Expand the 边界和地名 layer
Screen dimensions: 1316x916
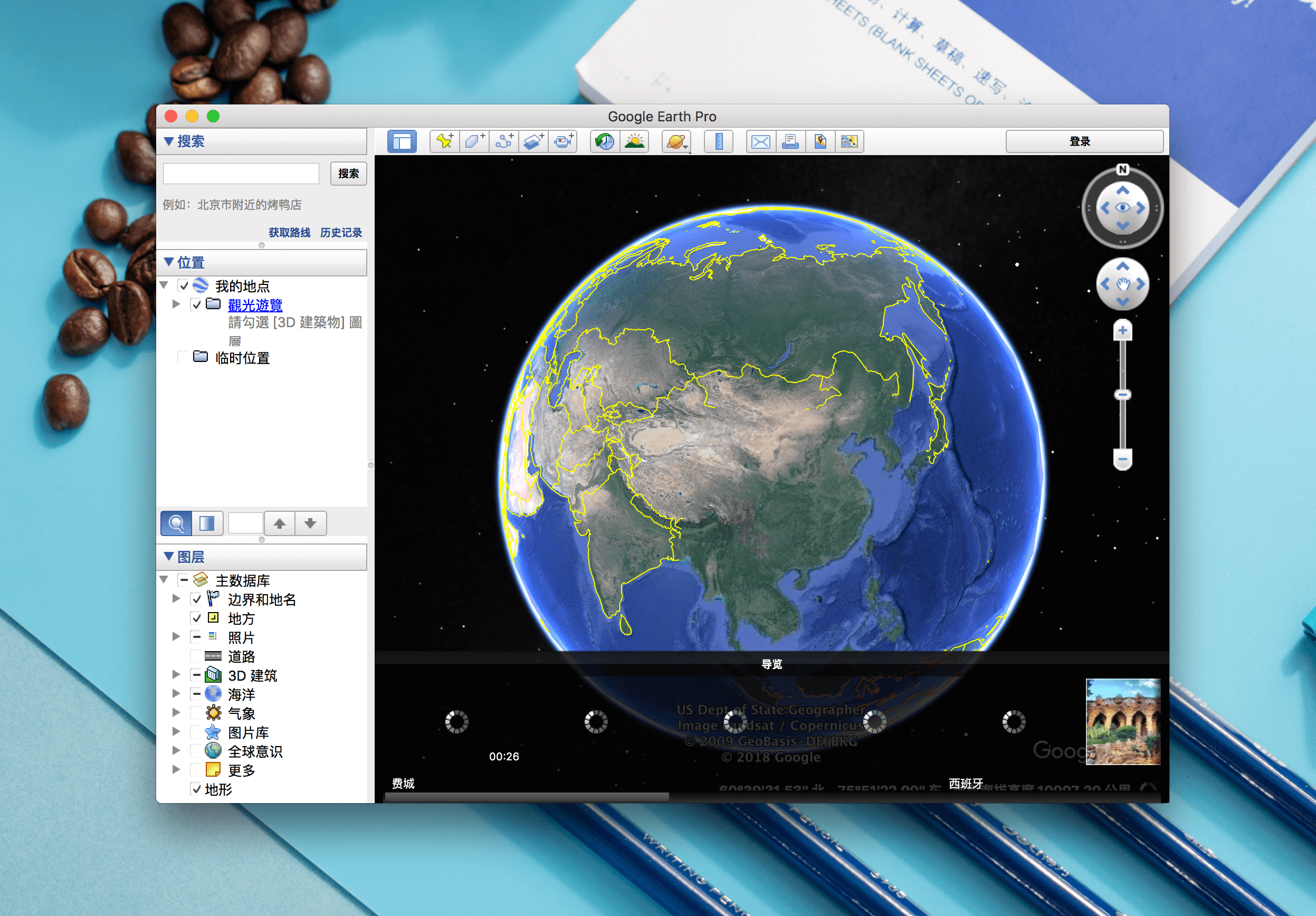pos(177,598)
